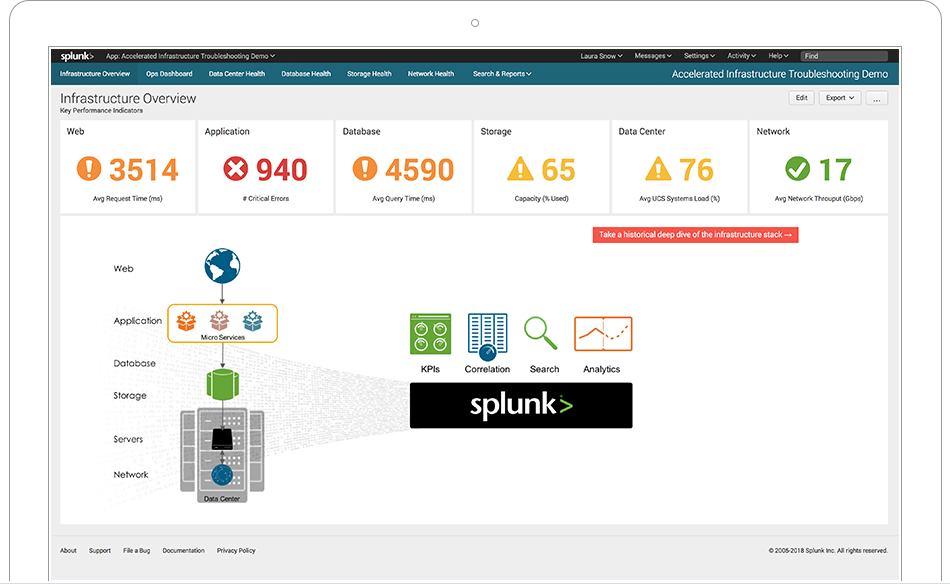Expand the Laura Snow user menu
950x584 pixels.
click(603, 56)
